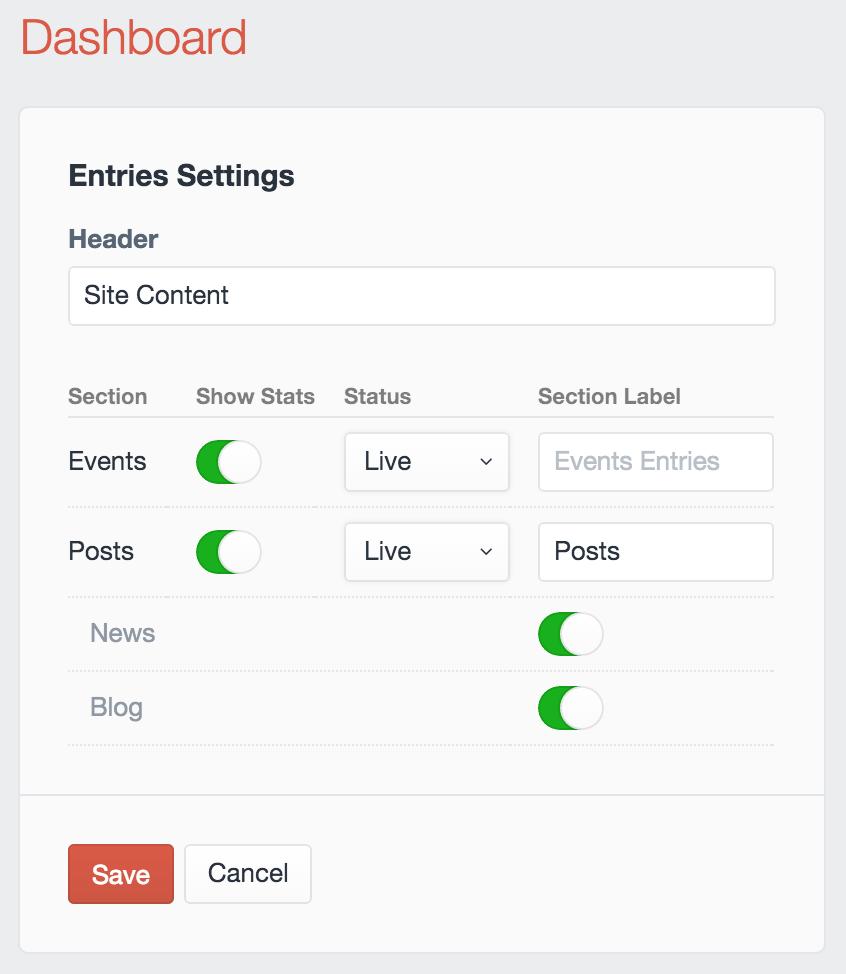Click the Dashboard page title
Screen dimensions: 846x974
point(134,38)
